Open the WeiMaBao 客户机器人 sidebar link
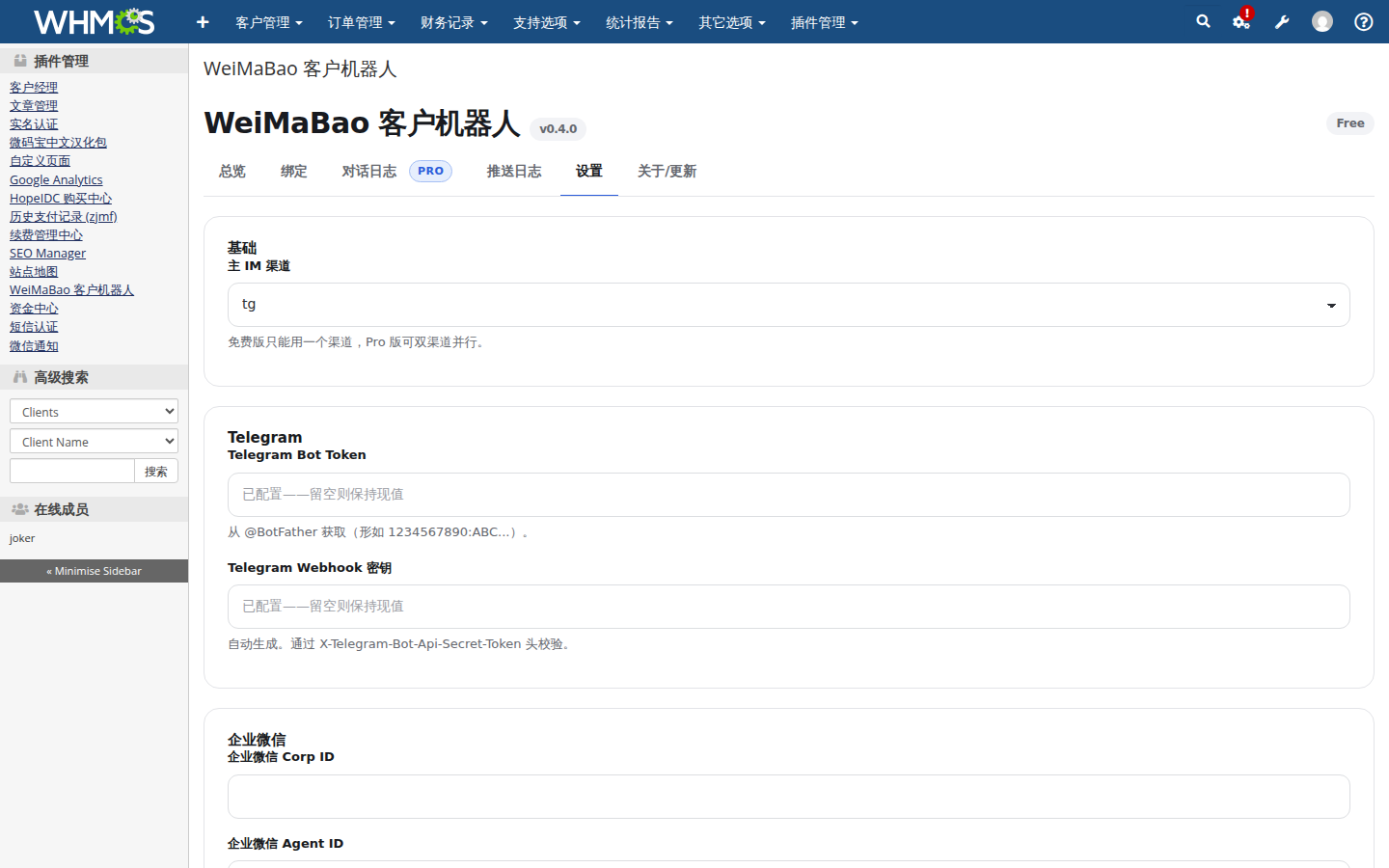Screen dimensions: 1389x868 (x=71, y=289)
